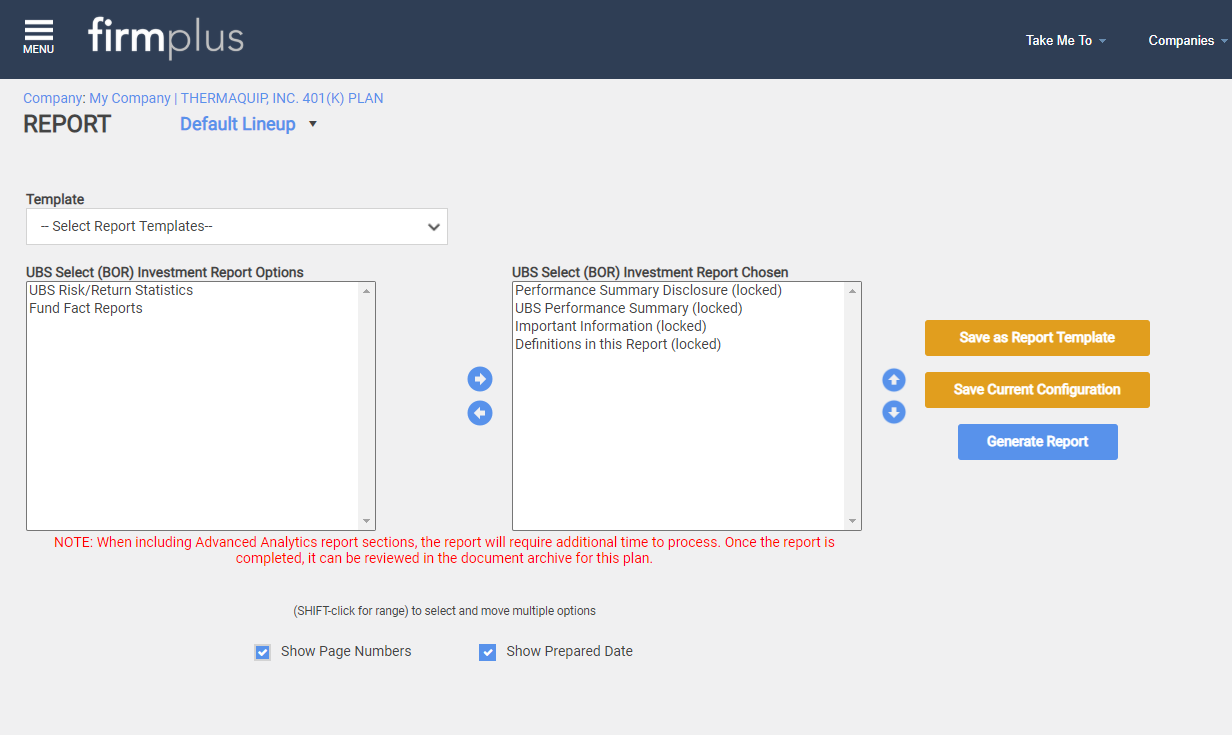
Task: Click scroll-up arrow of Options list
Action: click(x=367, y=291)
